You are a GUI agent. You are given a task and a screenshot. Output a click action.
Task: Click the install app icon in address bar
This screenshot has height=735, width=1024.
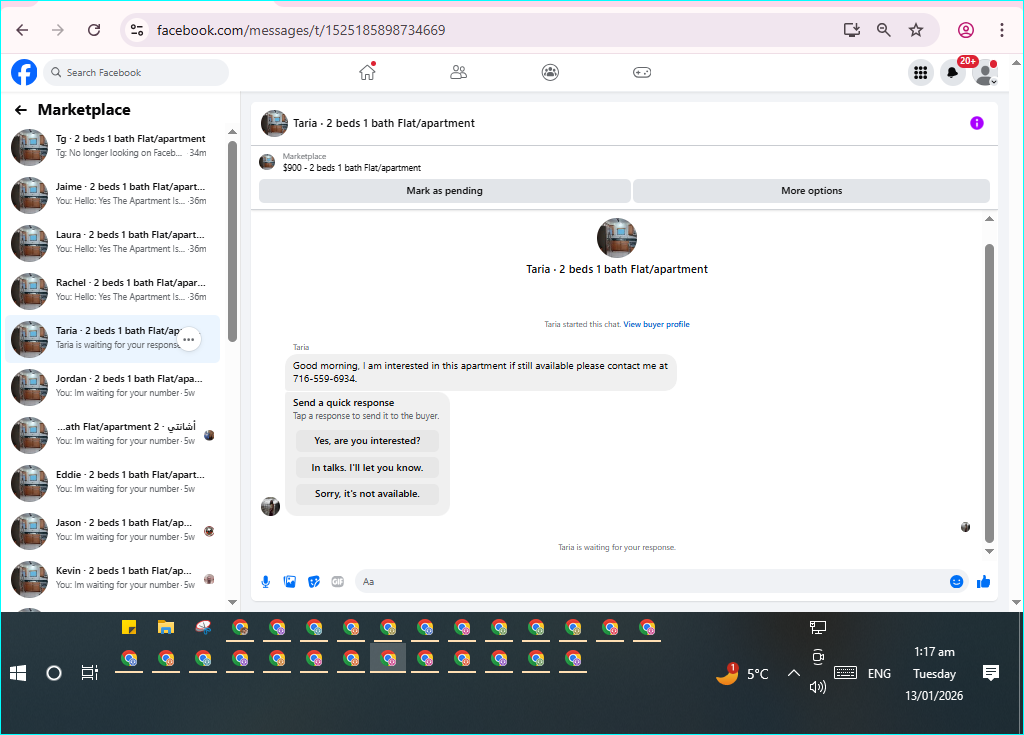coord(852,30)
